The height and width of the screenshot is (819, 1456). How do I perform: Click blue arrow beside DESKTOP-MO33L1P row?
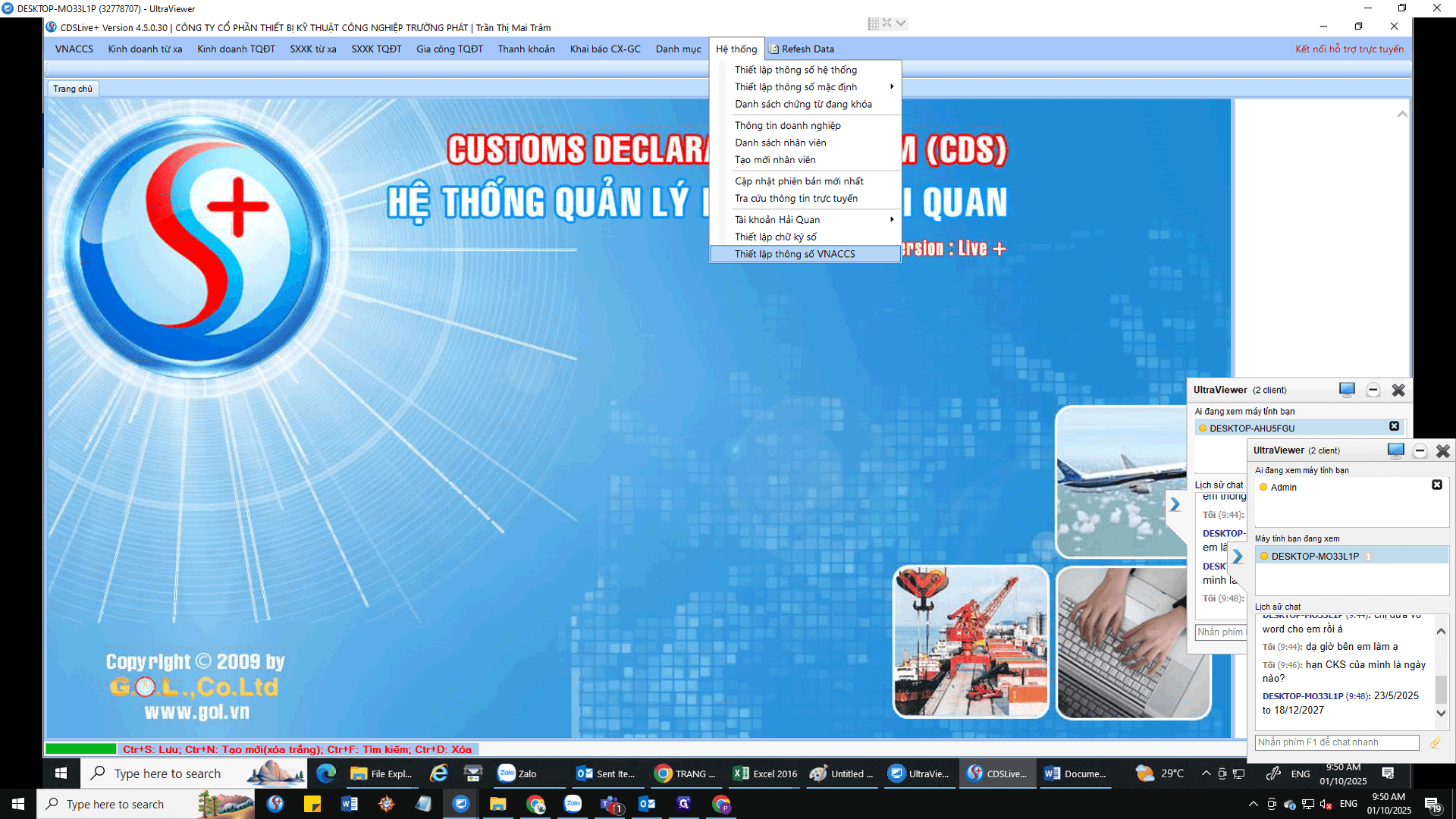click(1238, 557)
